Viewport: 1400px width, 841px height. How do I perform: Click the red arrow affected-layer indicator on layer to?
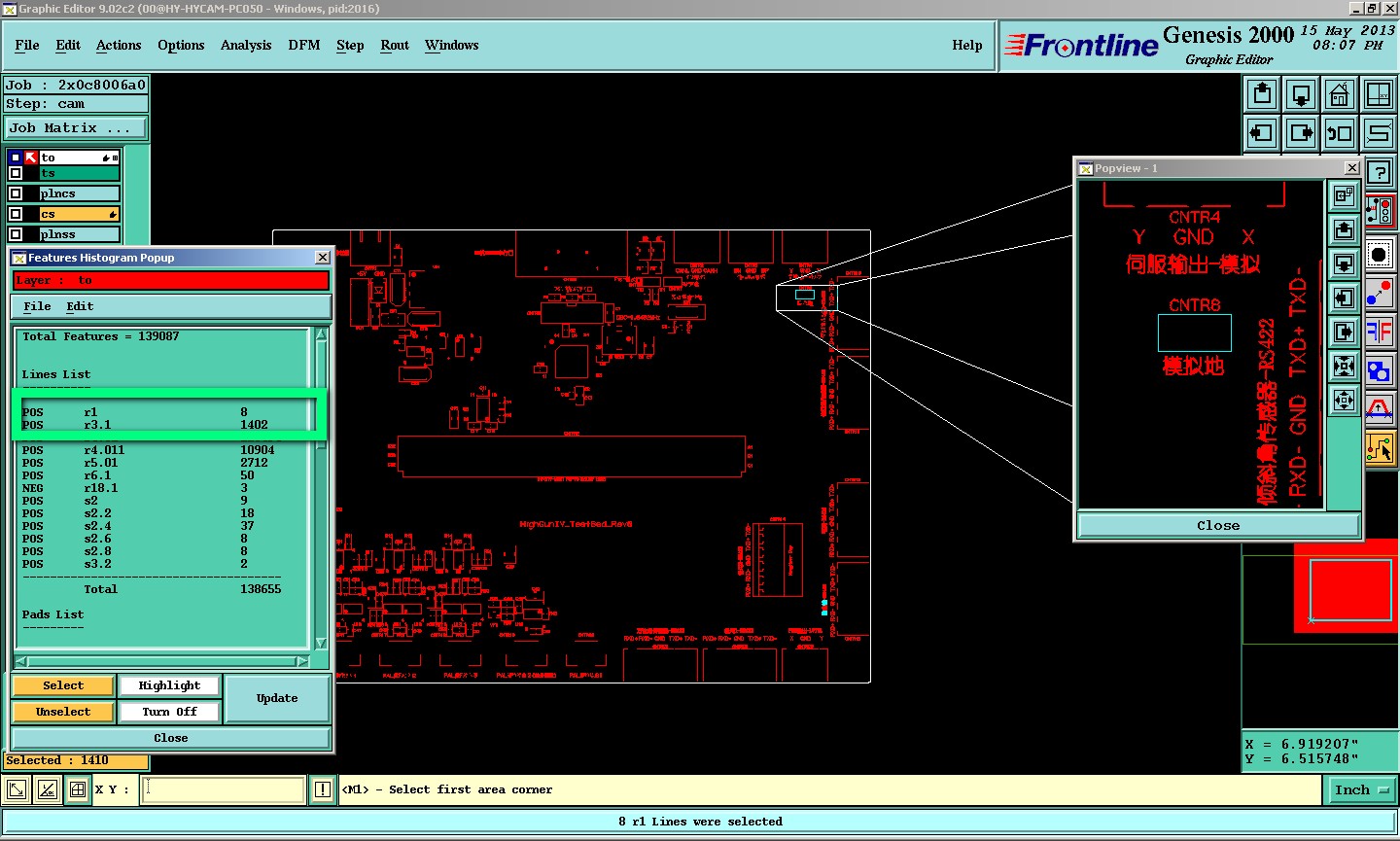[x=31, y=158]
